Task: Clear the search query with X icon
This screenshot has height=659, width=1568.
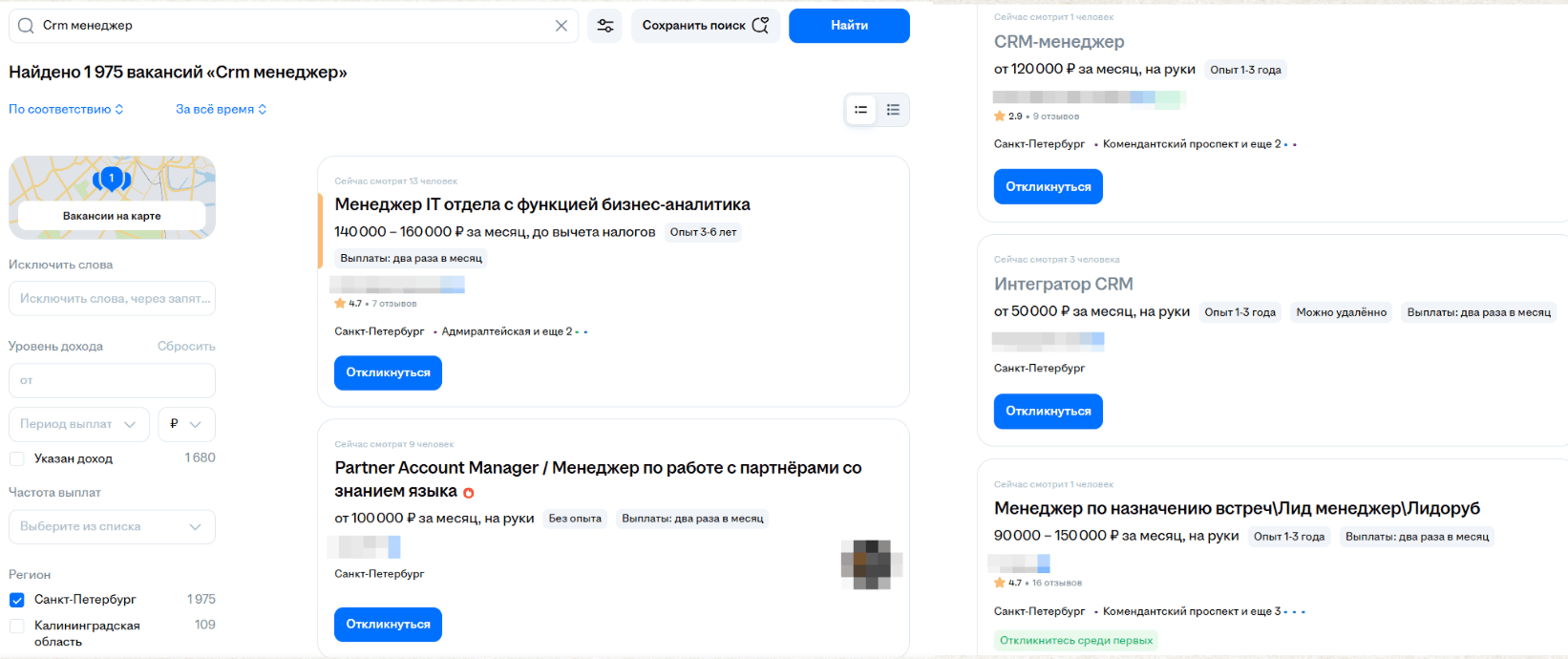Action: pyautogui.click(x=562, y=26)
